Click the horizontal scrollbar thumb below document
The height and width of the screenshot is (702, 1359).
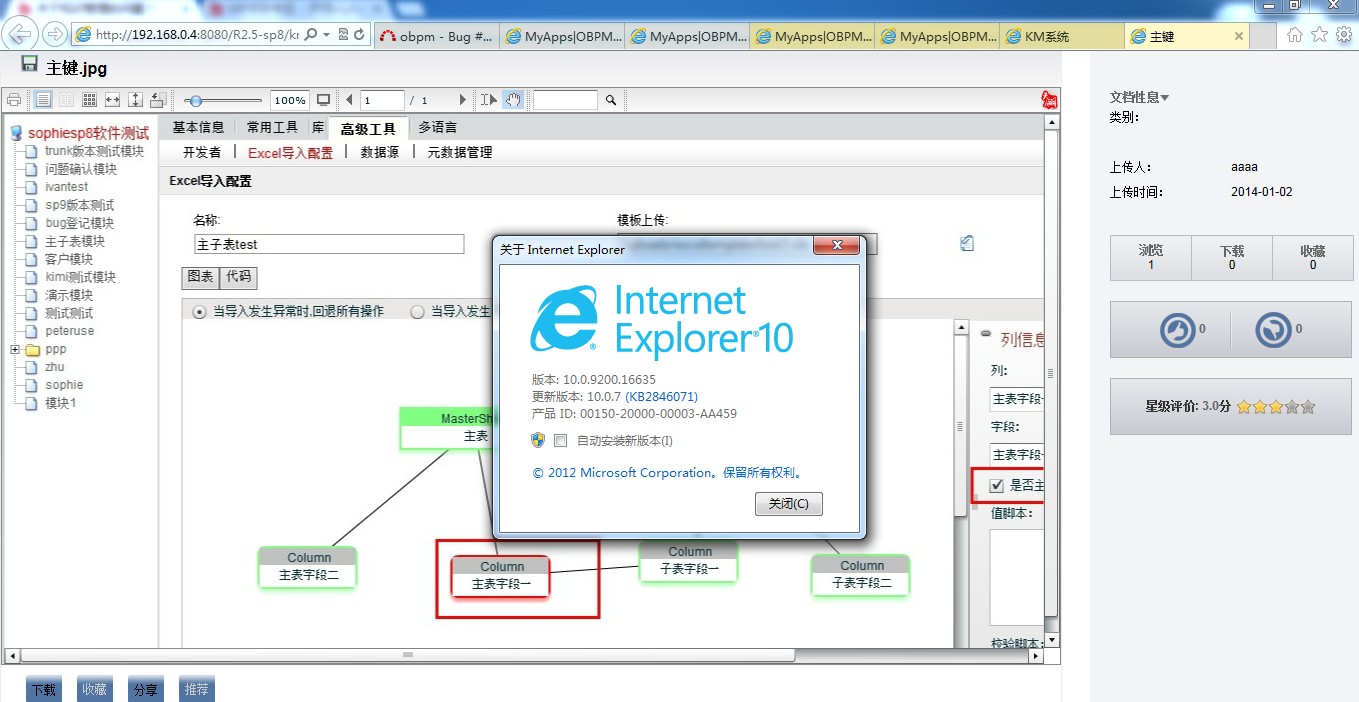pos(407,655)
